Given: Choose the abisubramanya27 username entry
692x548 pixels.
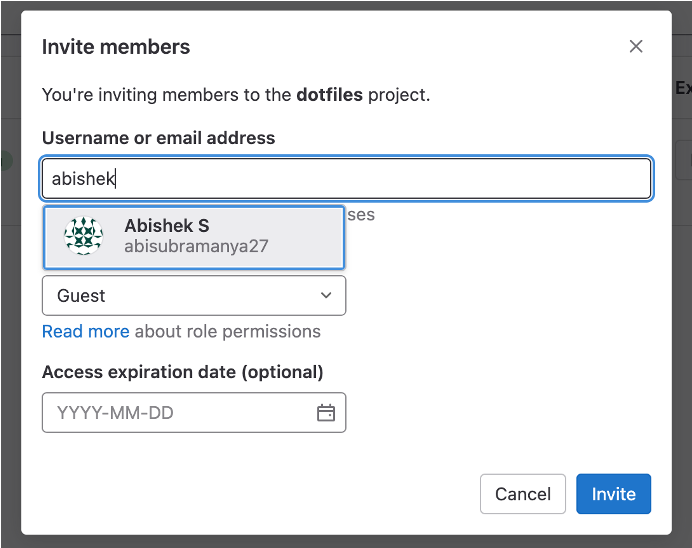Looking at the screenshot, I should click(x=196, y=246).
